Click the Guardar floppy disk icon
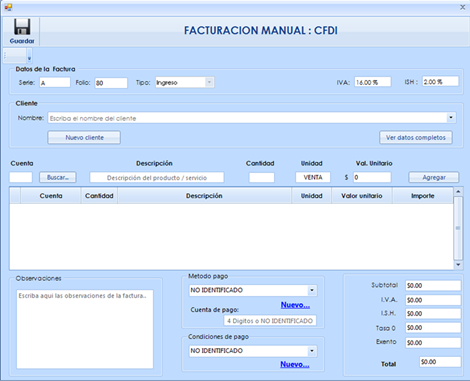 click(x=22, y=27)
